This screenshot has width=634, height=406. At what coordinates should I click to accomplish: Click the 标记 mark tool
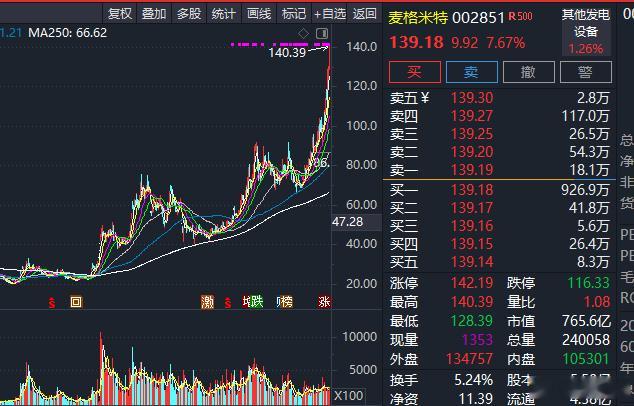294,14
